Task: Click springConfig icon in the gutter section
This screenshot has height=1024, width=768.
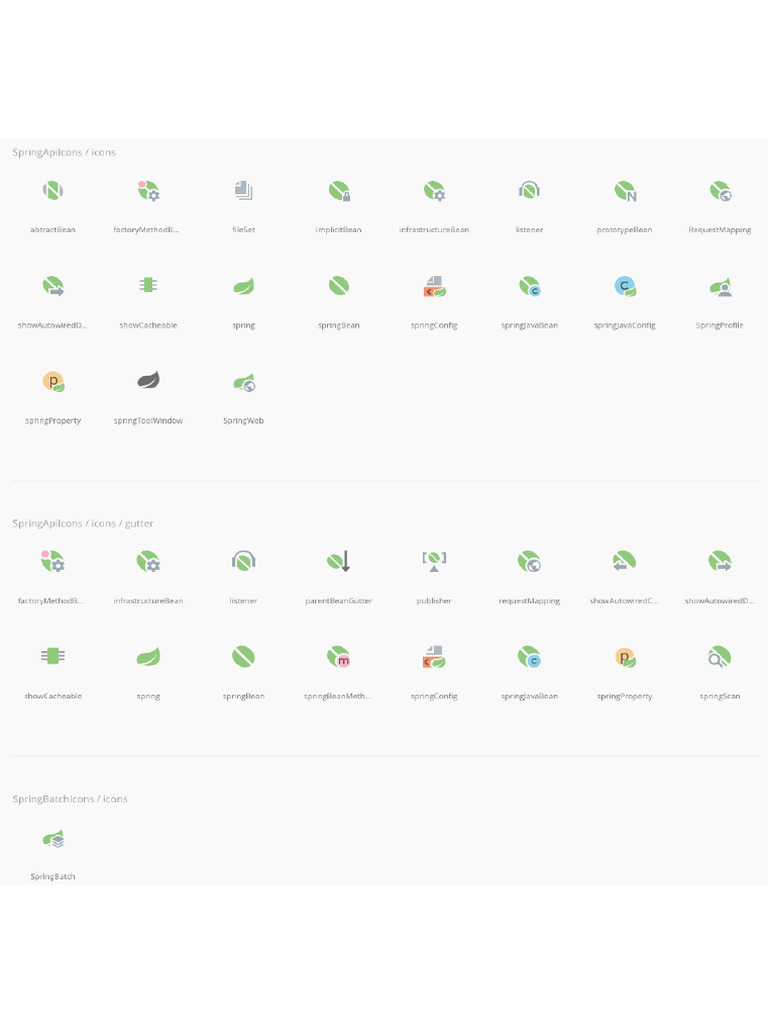Action: [x=434, y=657]
